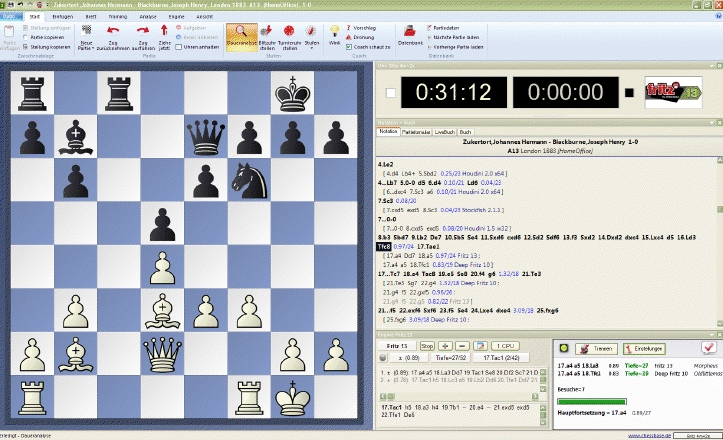
Task: Click Partiedaten item in Datenbank group
Action: 443,28
